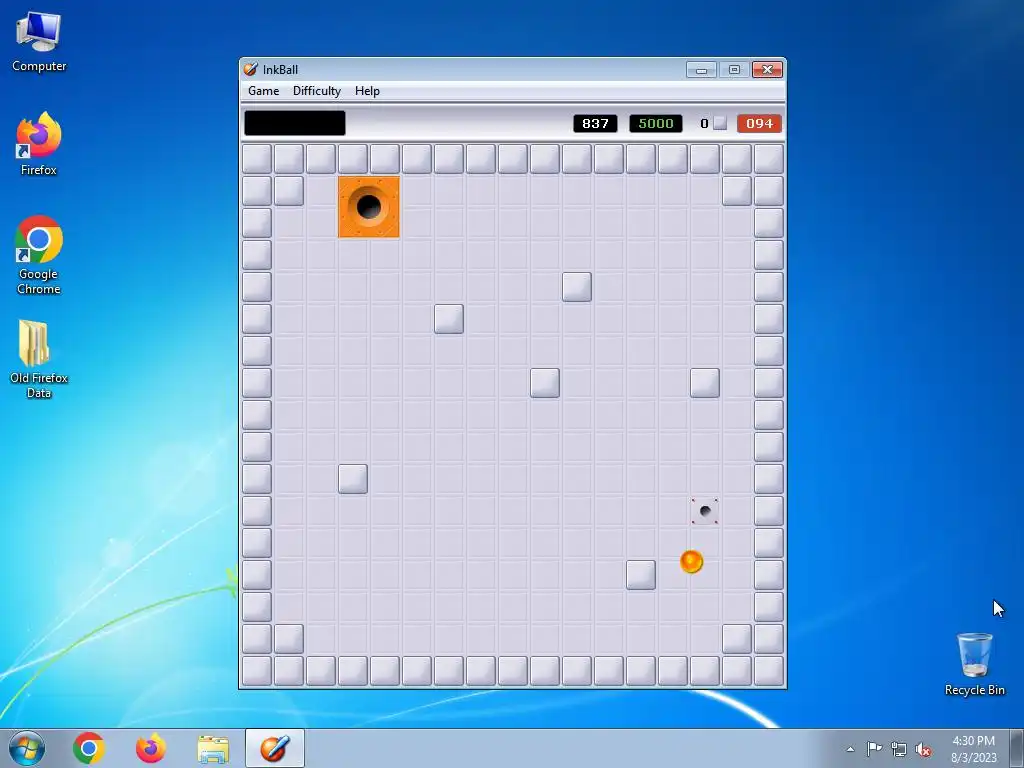Select the Firefox desktop shortcut

point(39,144)
